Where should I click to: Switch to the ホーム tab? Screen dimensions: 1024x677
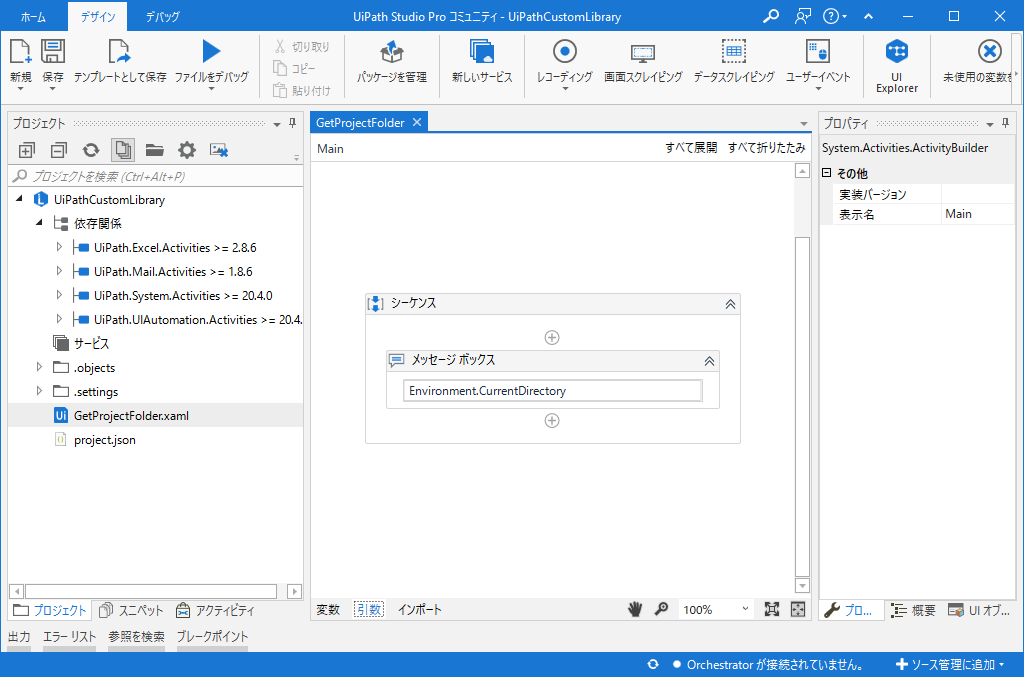(33, 17)
